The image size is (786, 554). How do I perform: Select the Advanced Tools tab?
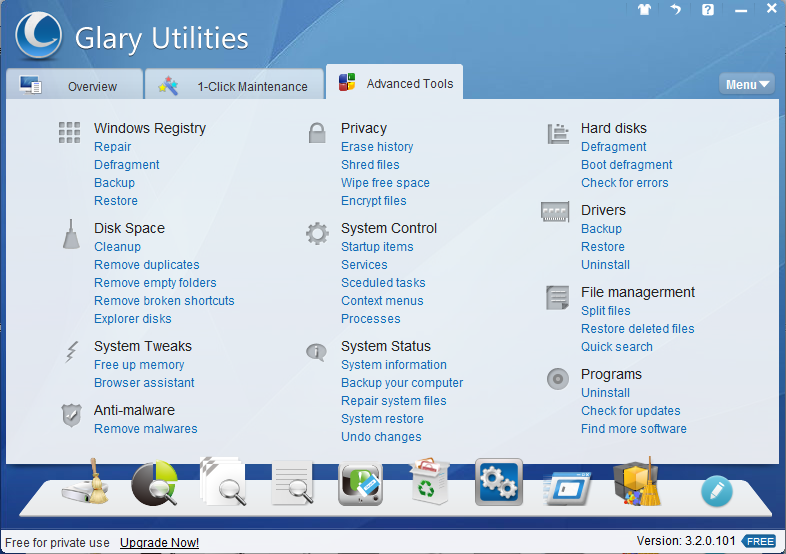click(395, 83)
